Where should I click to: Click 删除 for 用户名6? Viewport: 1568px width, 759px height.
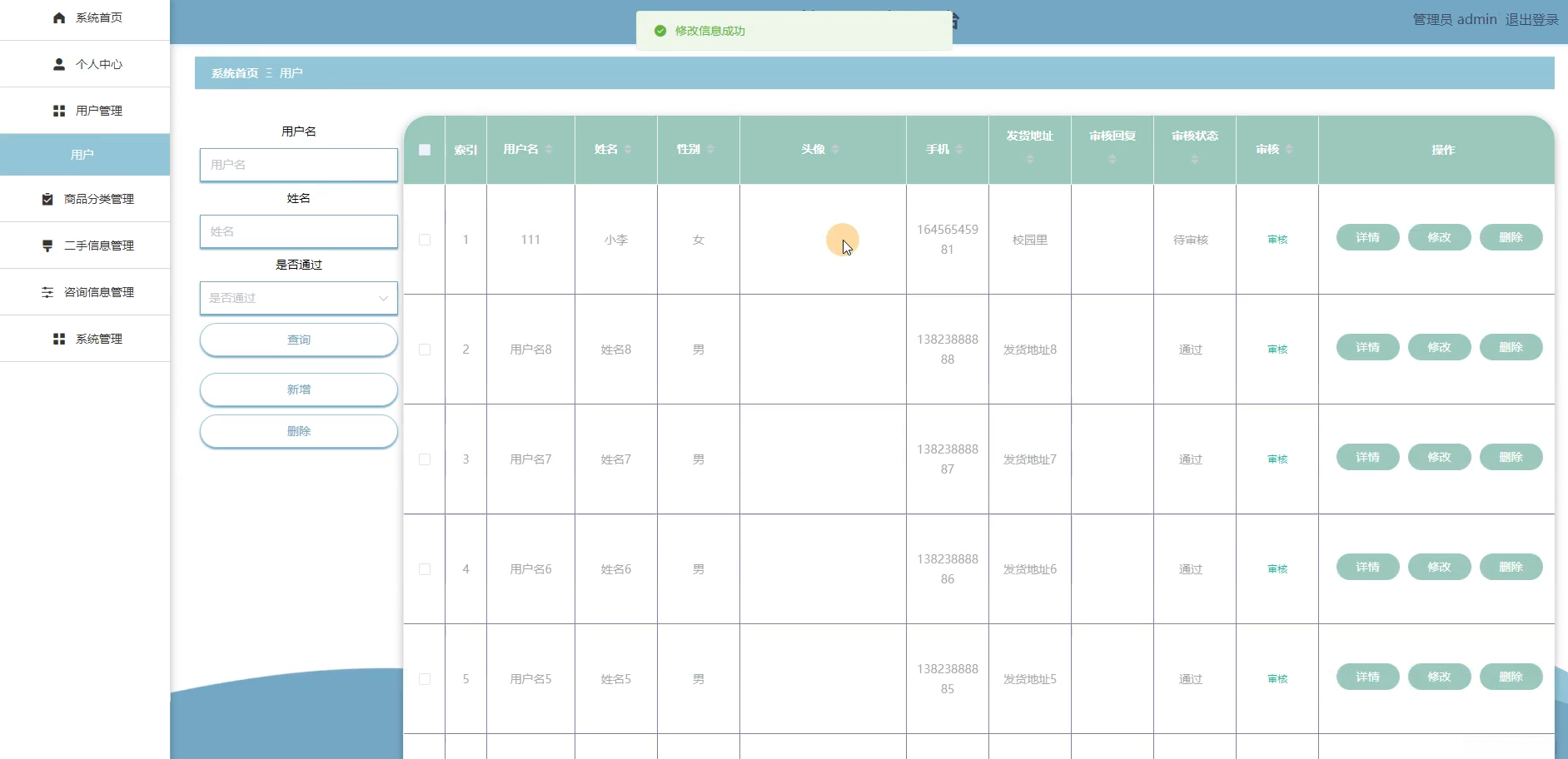[x=1511, y=567]
